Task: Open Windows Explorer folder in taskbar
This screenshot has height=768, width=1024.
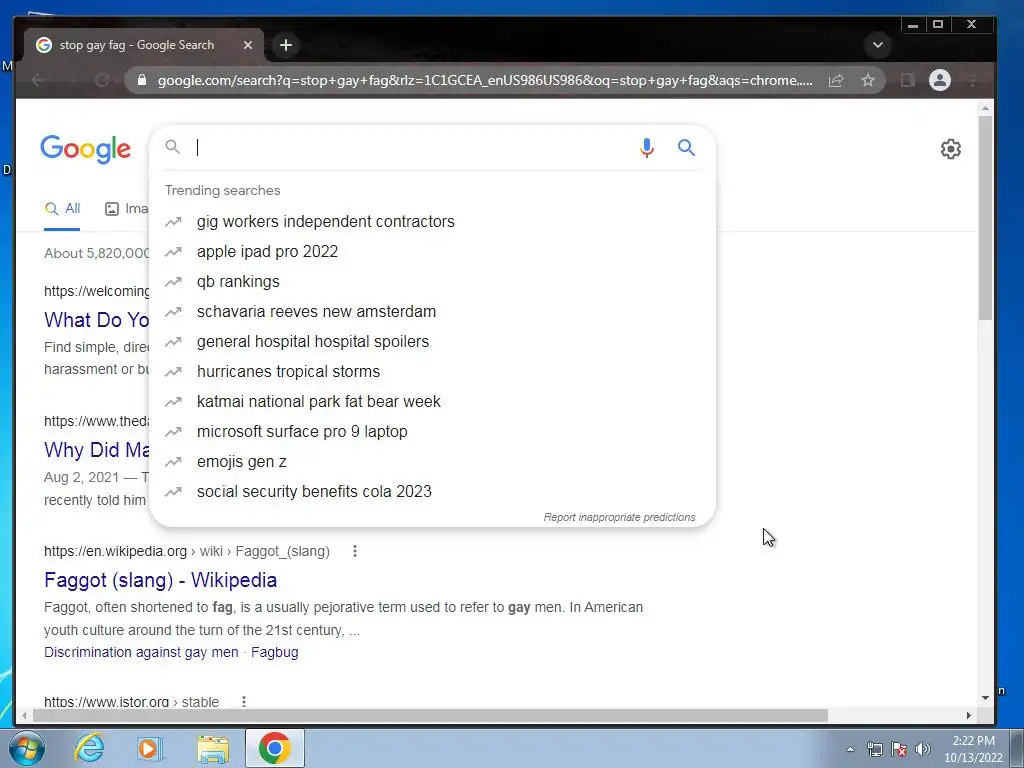Action: click(213, 748)
